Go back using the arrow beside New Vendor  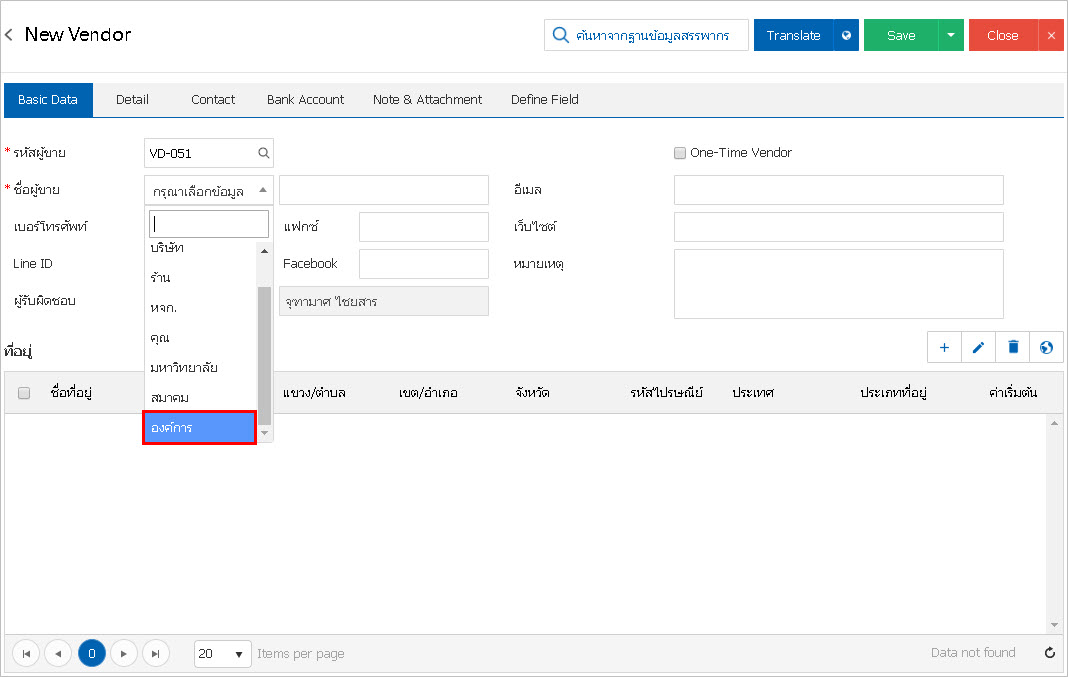click(9, 35)
